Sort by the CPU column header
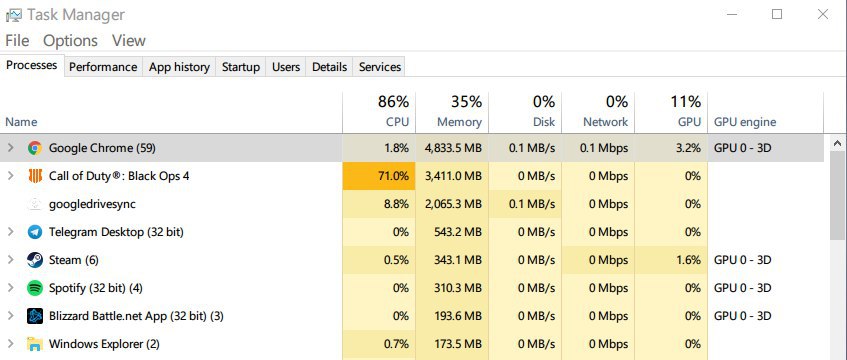Viewport: 847px width, 360px height. tap(379, 112)
